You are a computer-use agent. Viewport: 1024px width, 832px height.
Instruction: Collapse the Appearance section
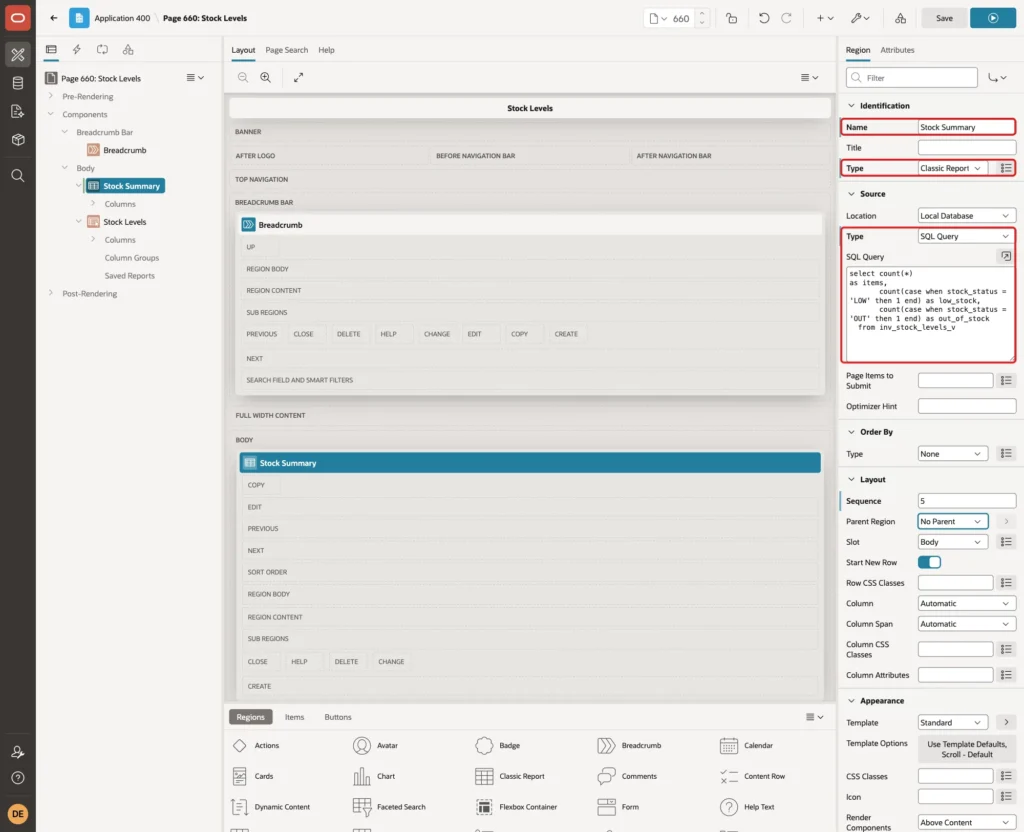(x=851, y=701)
